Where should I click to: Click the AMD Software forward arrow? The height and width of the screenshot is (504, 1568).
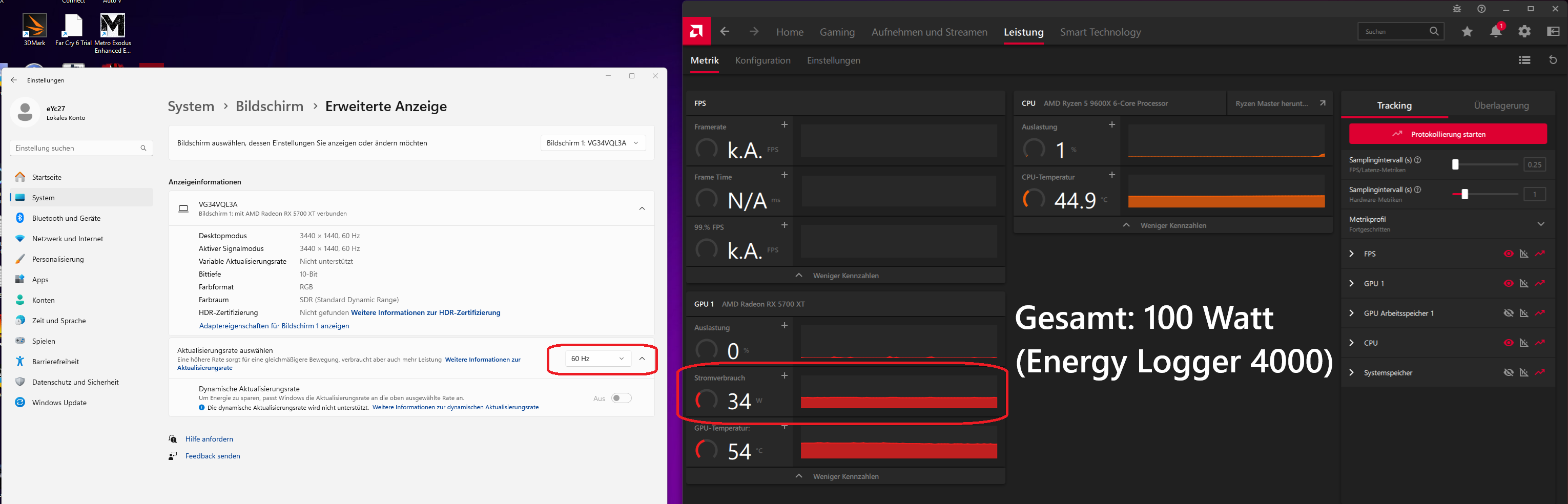(x=754, y=32)
